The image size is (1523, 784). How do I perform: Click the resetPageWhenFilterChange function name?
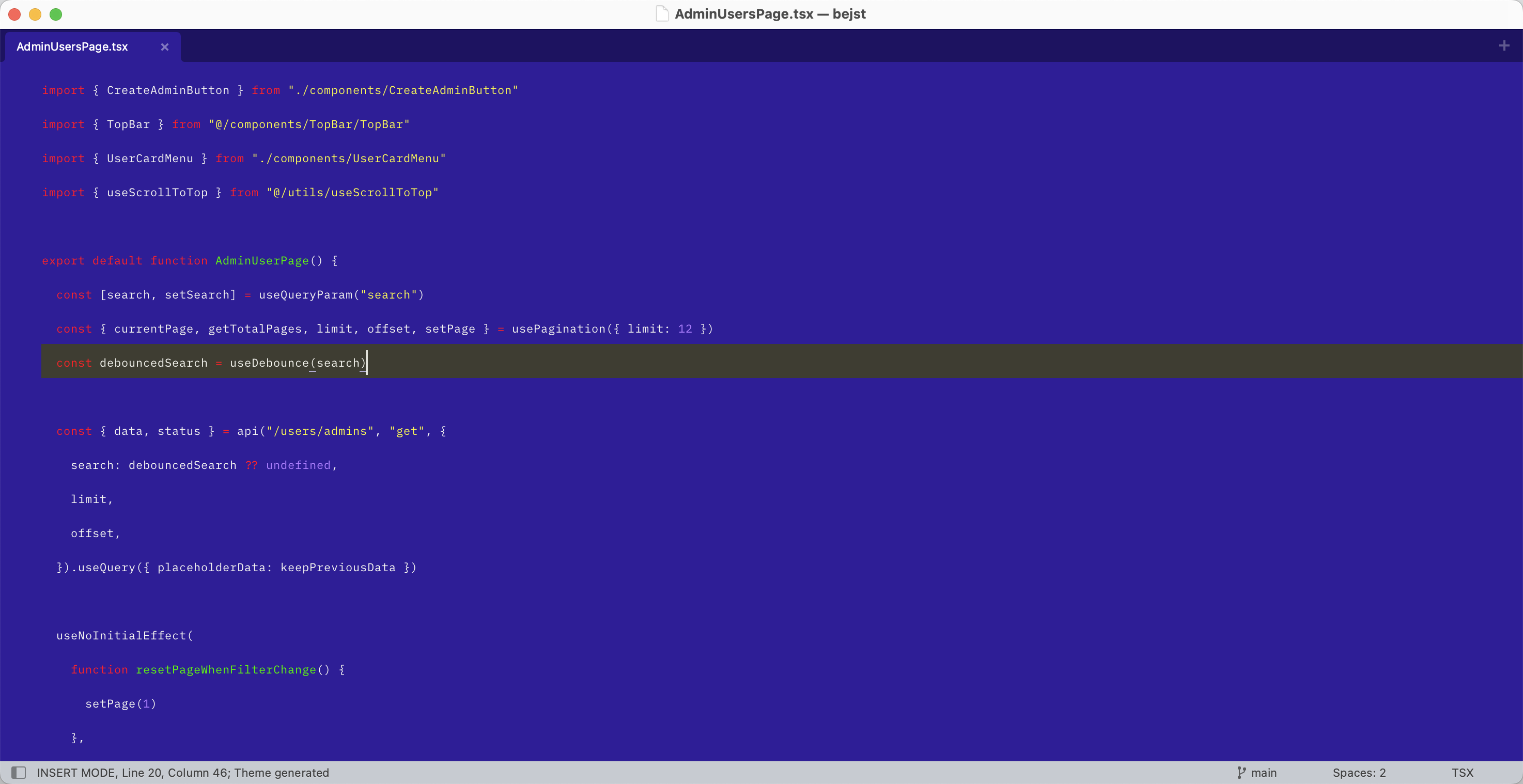pyautogui.click(x=226, y=670)
